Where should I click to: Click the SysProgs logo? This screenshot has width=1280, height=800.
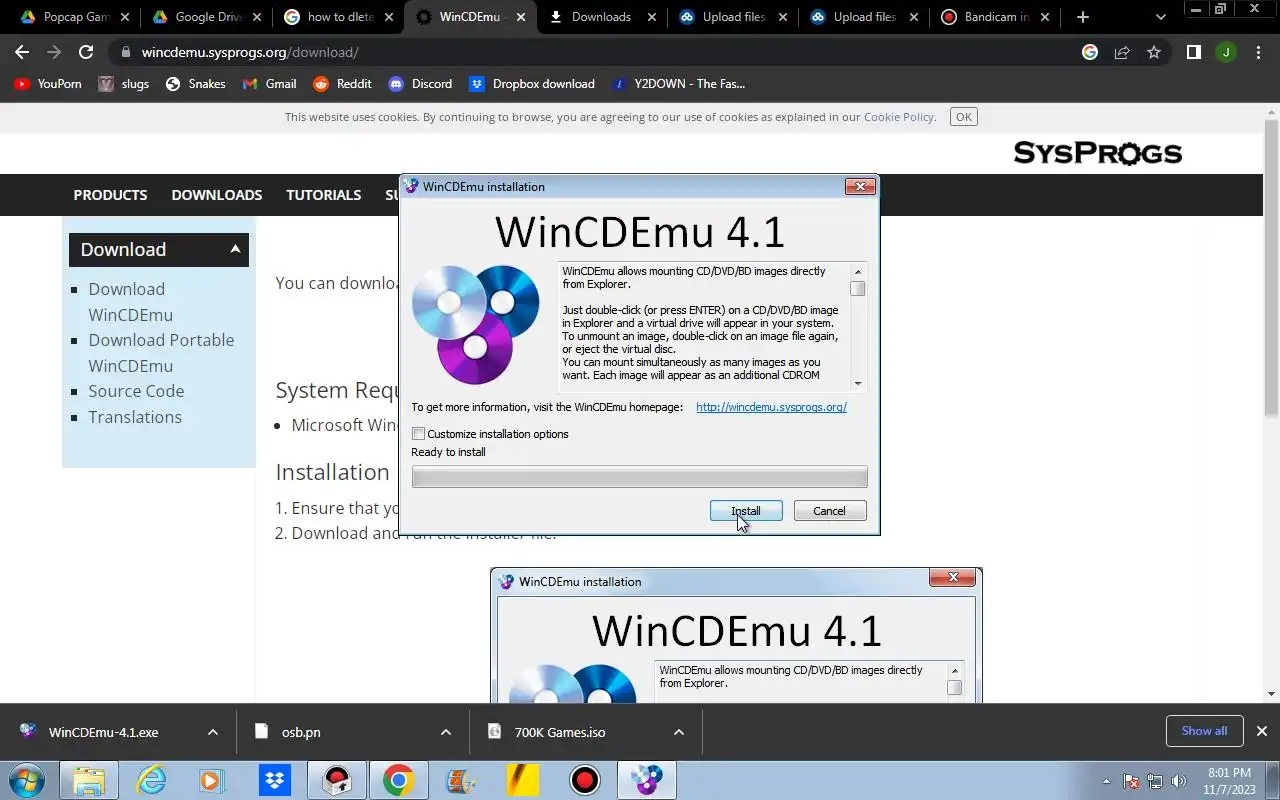click(x=1098, y=153)
